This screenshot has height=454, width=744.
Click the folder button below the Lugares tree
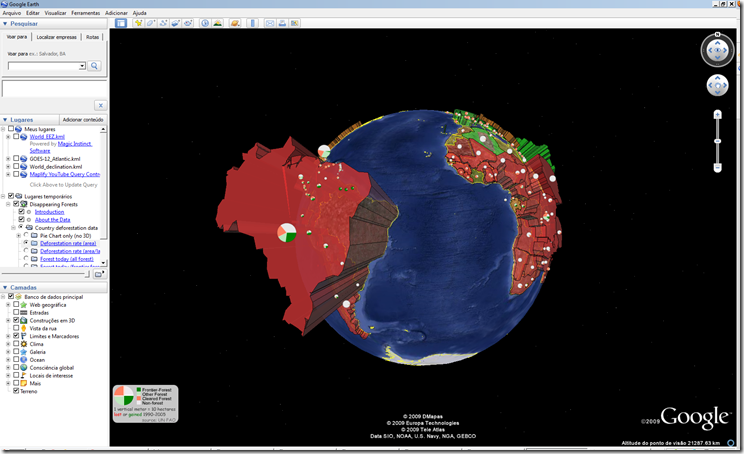99,274
